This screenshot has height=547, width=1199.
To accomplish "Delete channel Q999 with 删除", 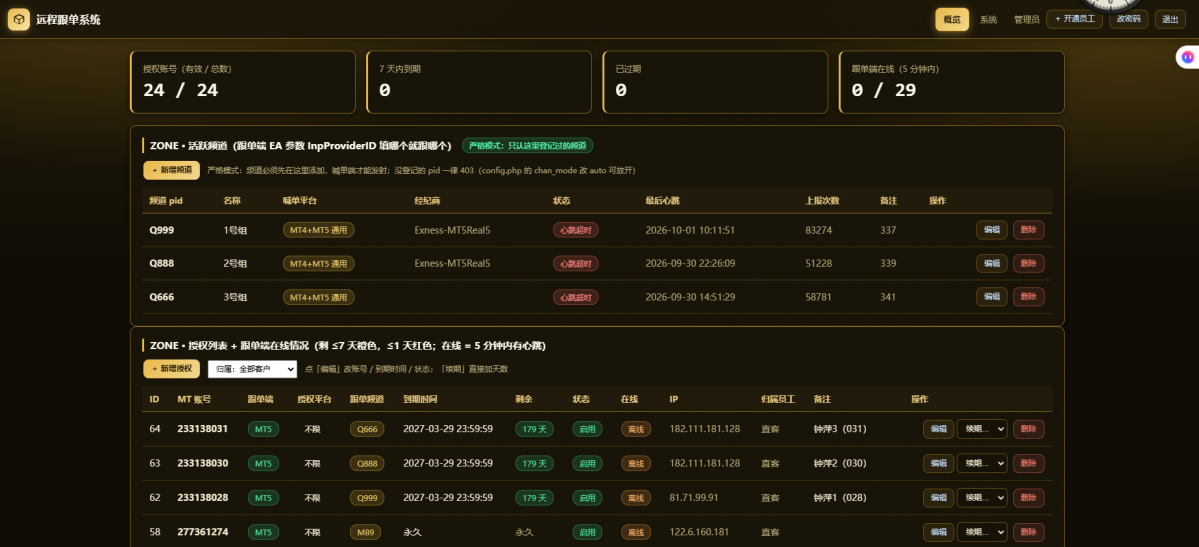I will (1028, 230).
